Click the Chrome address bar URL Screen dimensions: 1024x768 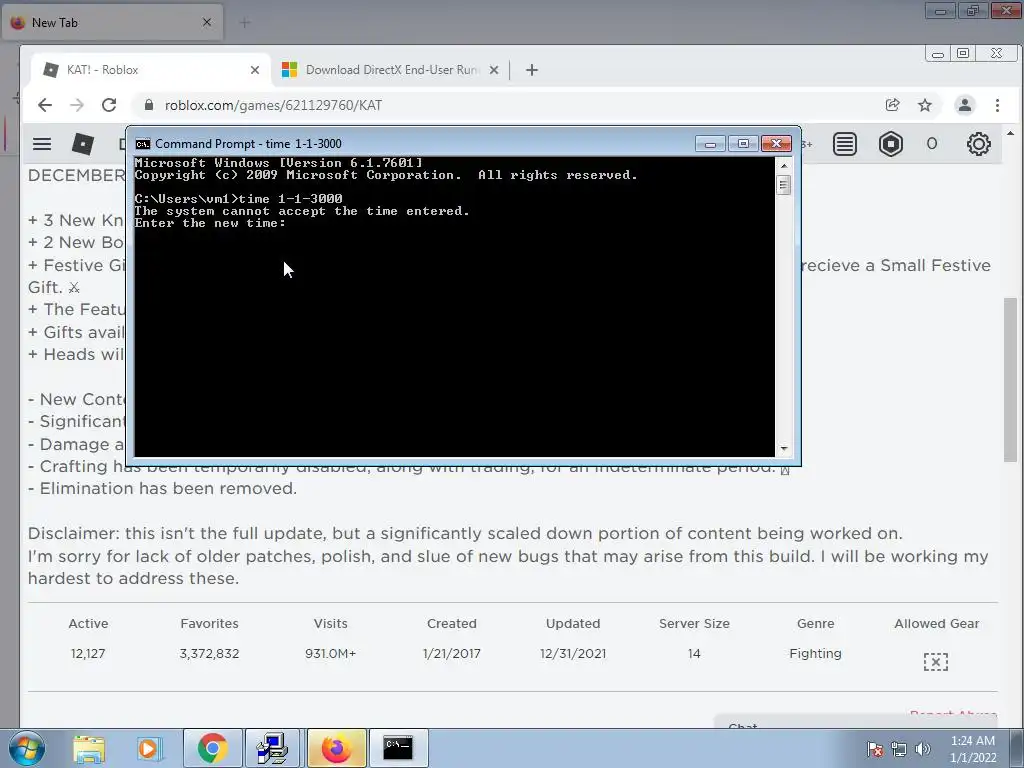(273, 105)
